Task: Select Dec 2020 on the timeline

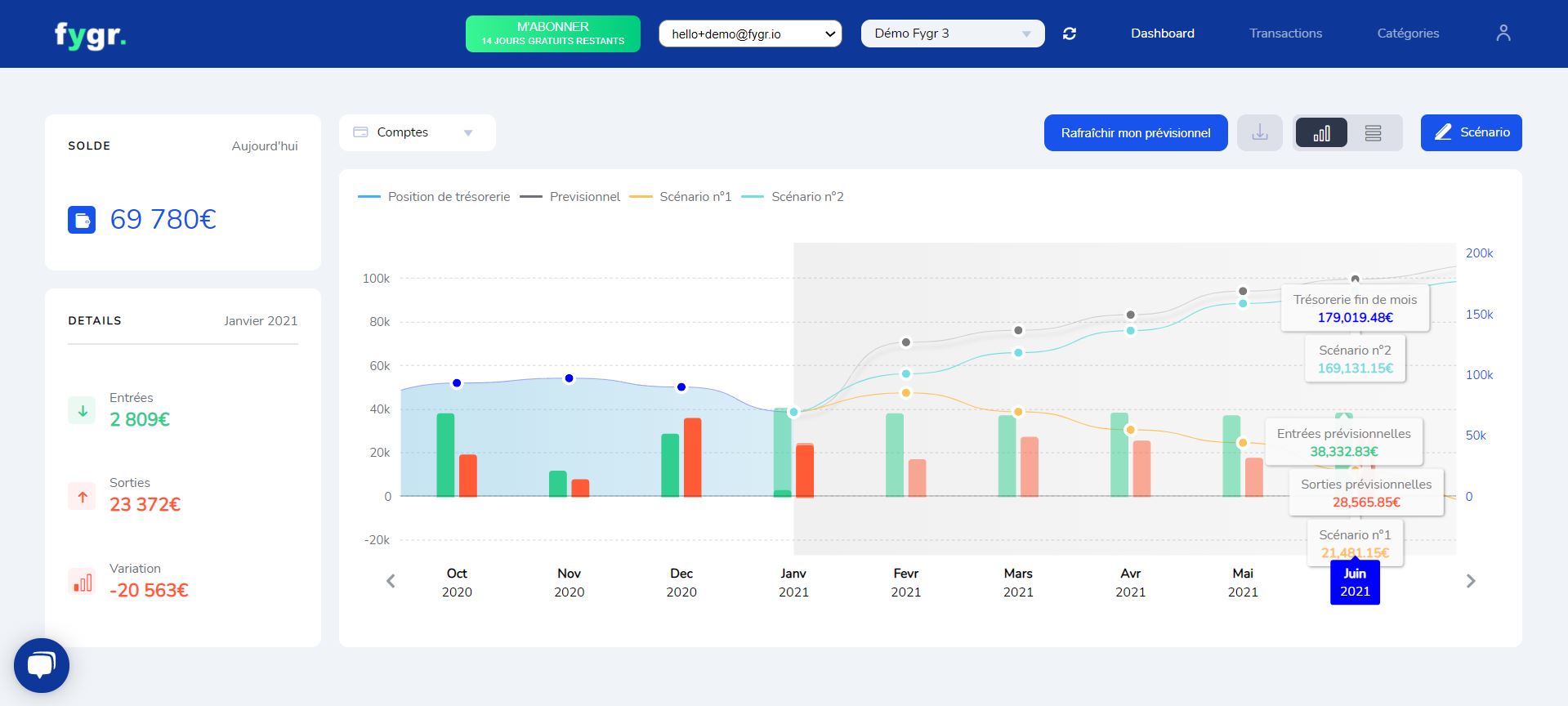Action: [x=681, y=583]
